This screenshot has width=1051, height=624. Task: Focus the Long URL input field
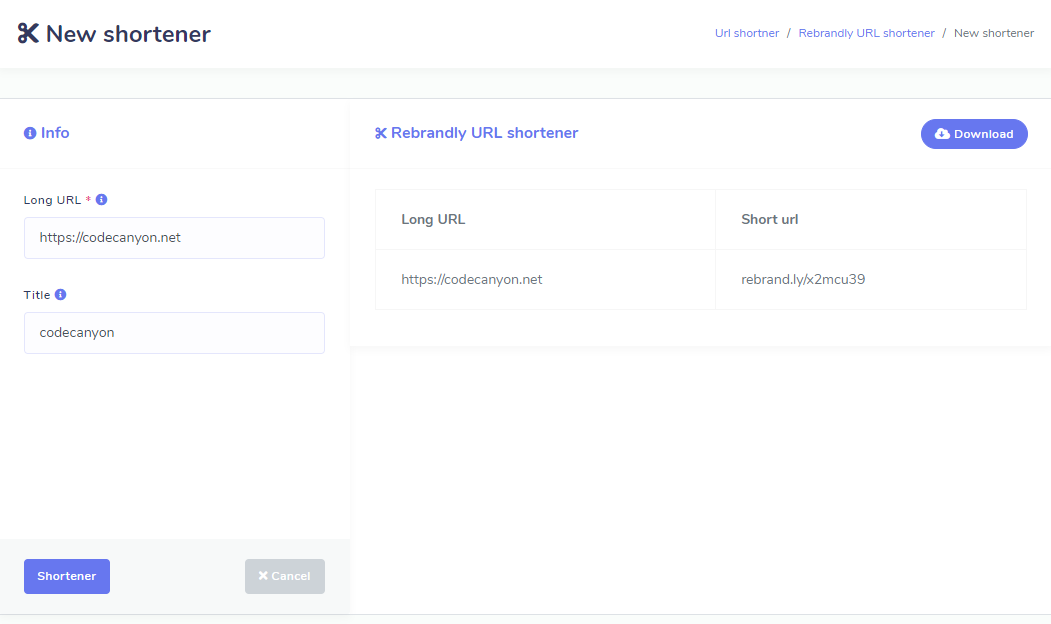174,238
